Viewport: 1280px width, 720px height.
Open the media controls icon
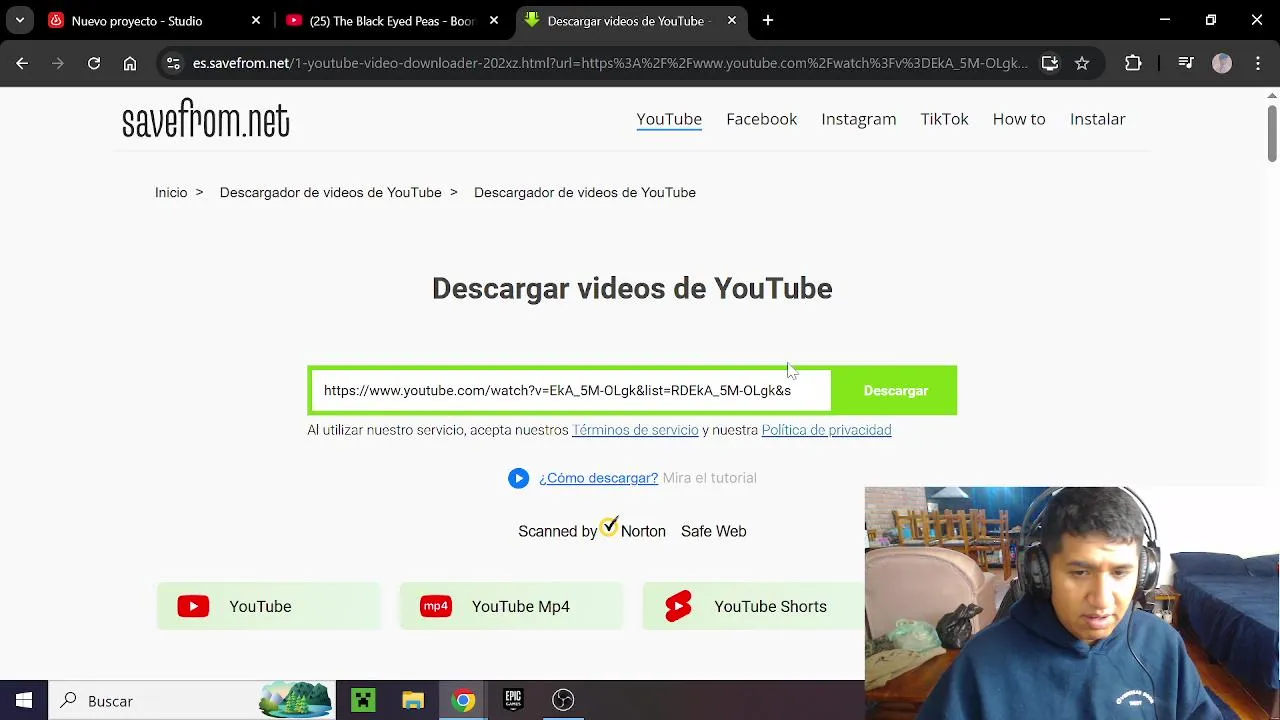point(1186,63)
